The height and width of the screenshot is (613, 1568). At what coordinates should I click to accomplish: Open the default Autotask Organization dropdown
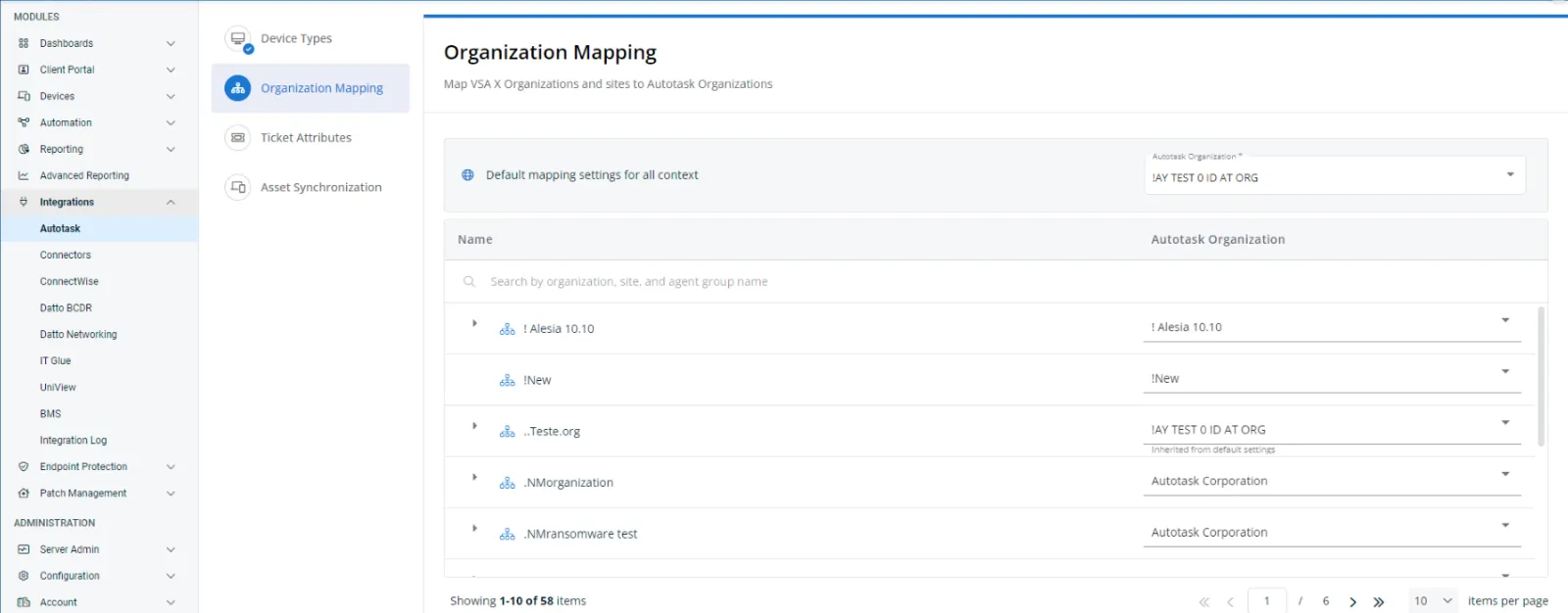coord(1509,175)
